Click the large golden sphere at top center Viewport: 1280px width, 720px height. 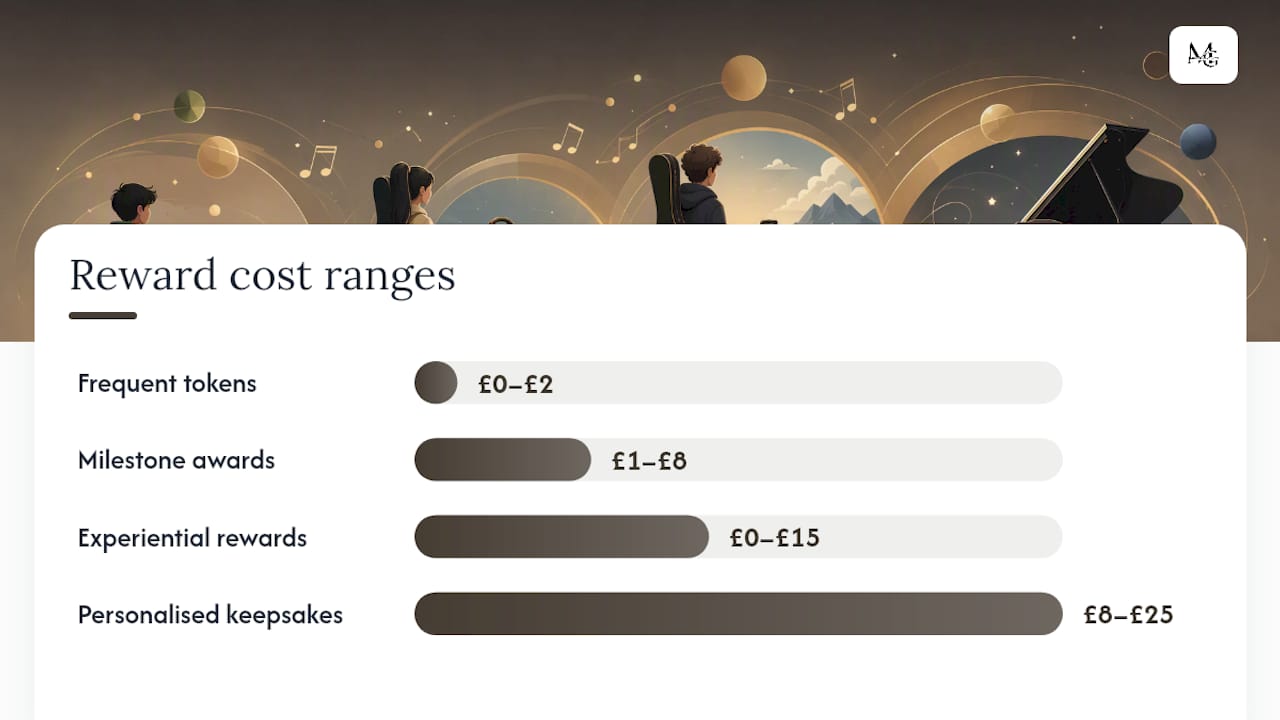pyautogui.click(x=743, y=78)
